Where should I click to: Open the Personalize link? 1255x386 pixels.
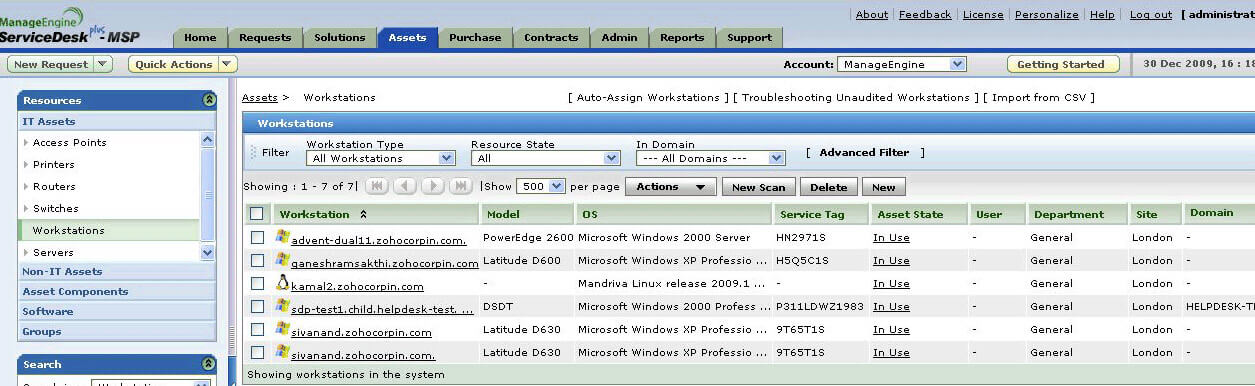pos(1046,15)
